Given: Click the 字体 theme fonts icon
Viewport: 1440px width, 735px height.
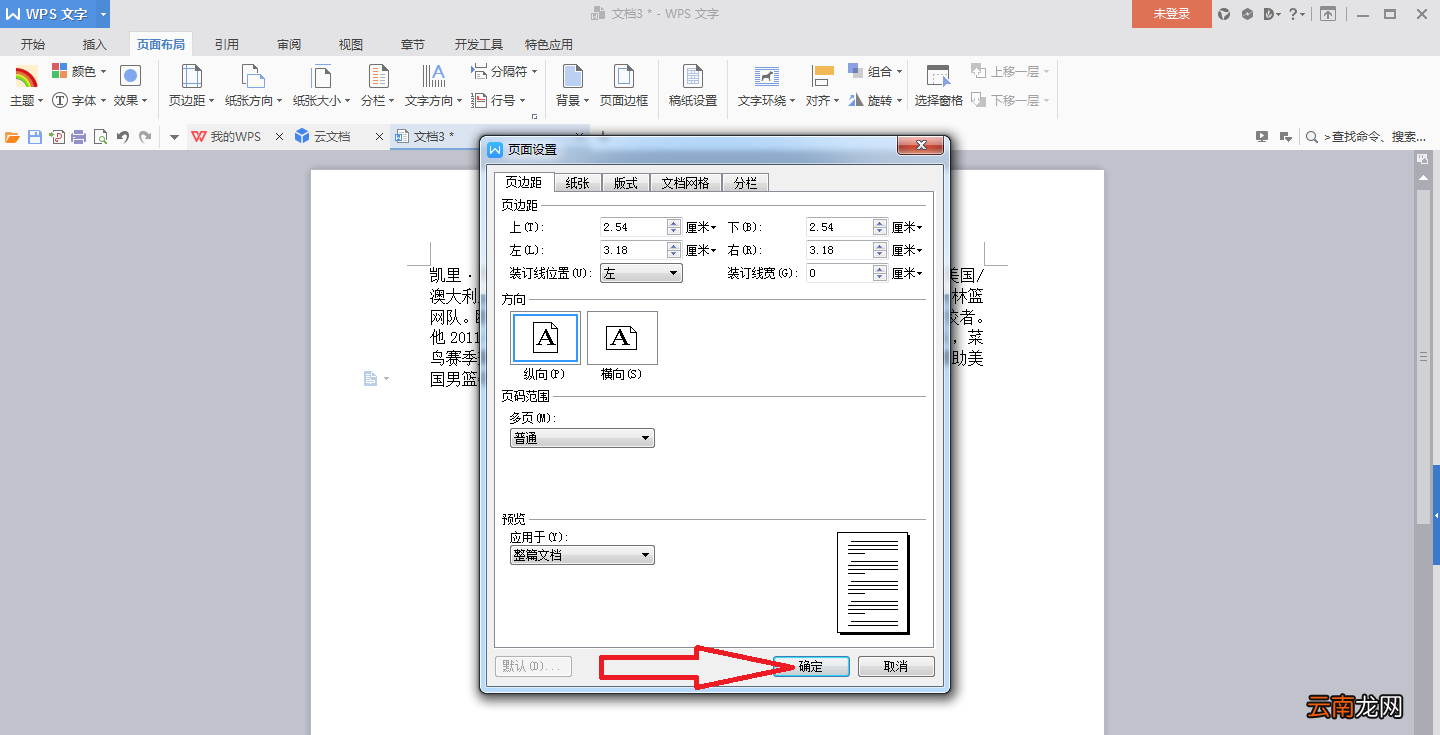Looking at the screenshot, I should [x=60, y=100].
